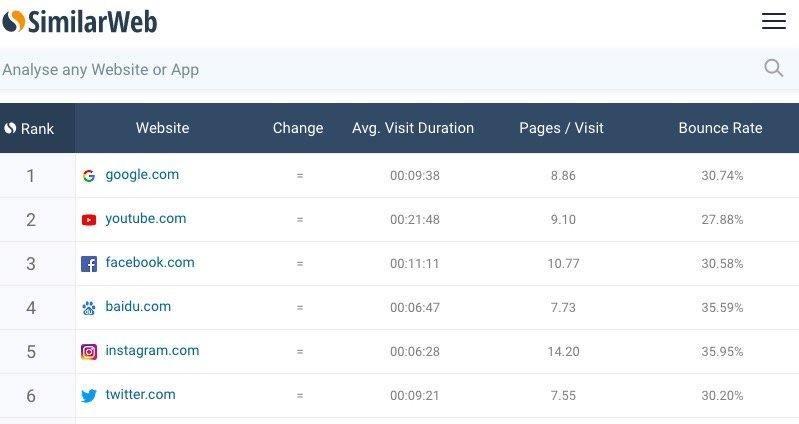The height and width of the screenshot is (424, 799).
Task: Click the change indicator in instagram.com row
Action: (x=300, y=352)
